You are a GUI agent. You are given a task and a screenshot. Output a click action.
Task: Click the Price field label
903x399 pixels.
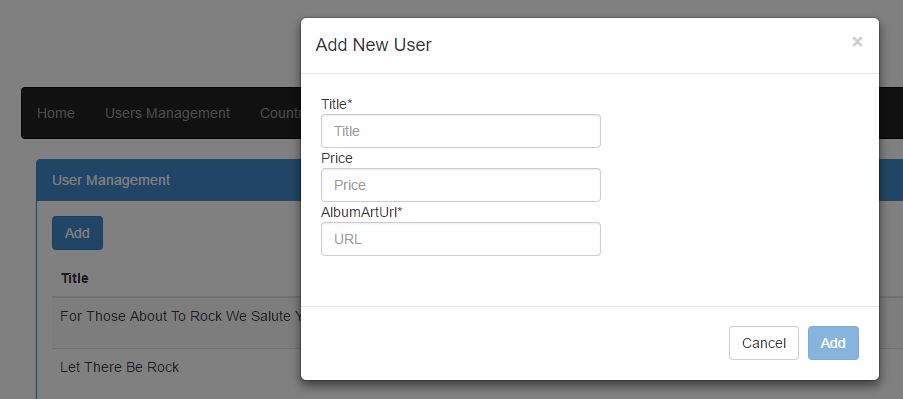tap(337, 158)
